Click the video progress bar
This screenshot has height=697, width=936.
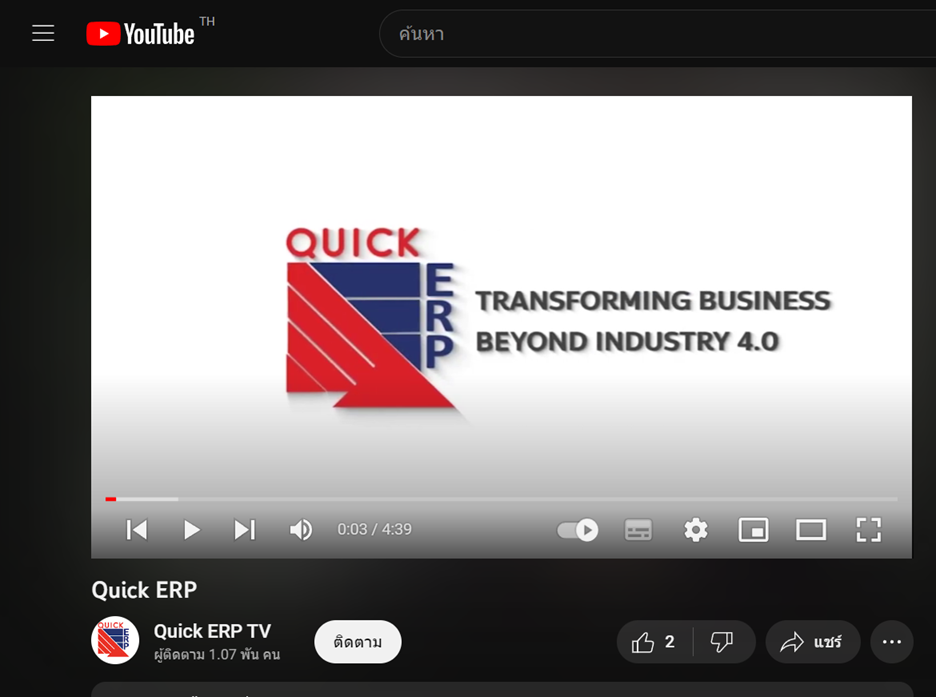pos(500,498)
